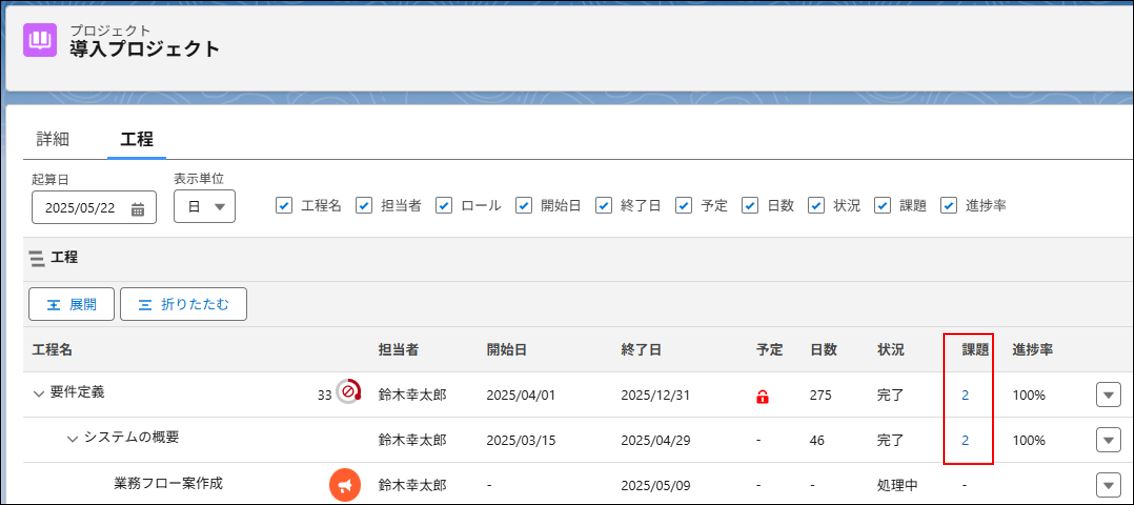Screen dimensions: 1134x505
Task: Click the 工程 section list icon
Action: (37, 258)
